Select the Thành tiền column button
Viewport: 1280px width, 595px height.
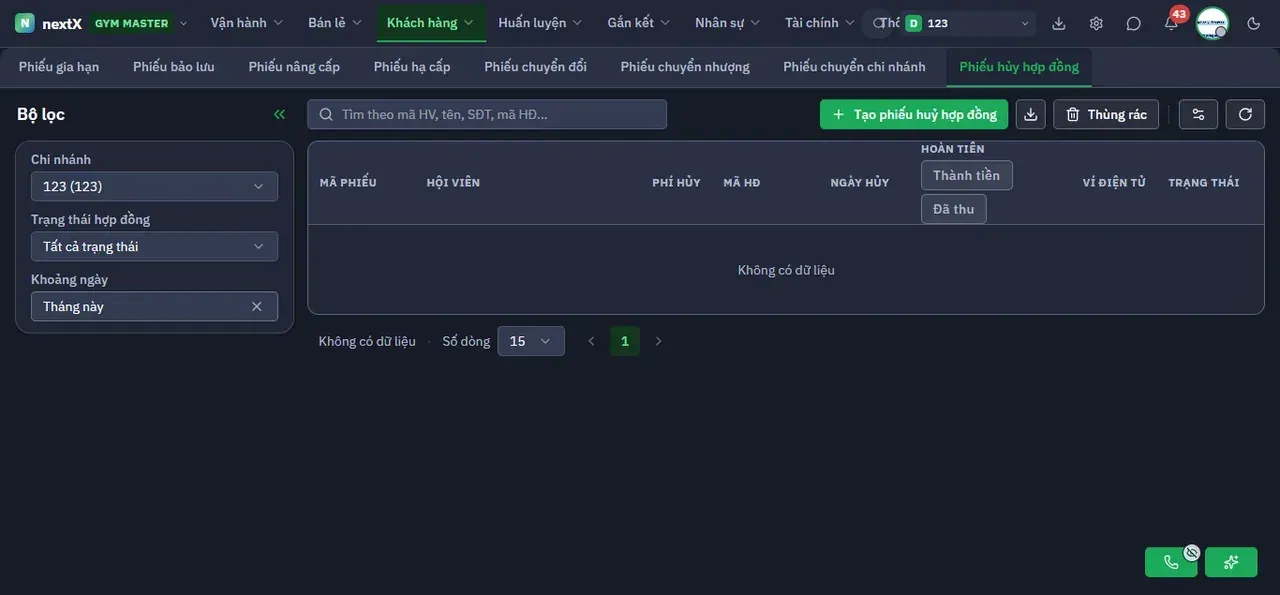(967, 176)
